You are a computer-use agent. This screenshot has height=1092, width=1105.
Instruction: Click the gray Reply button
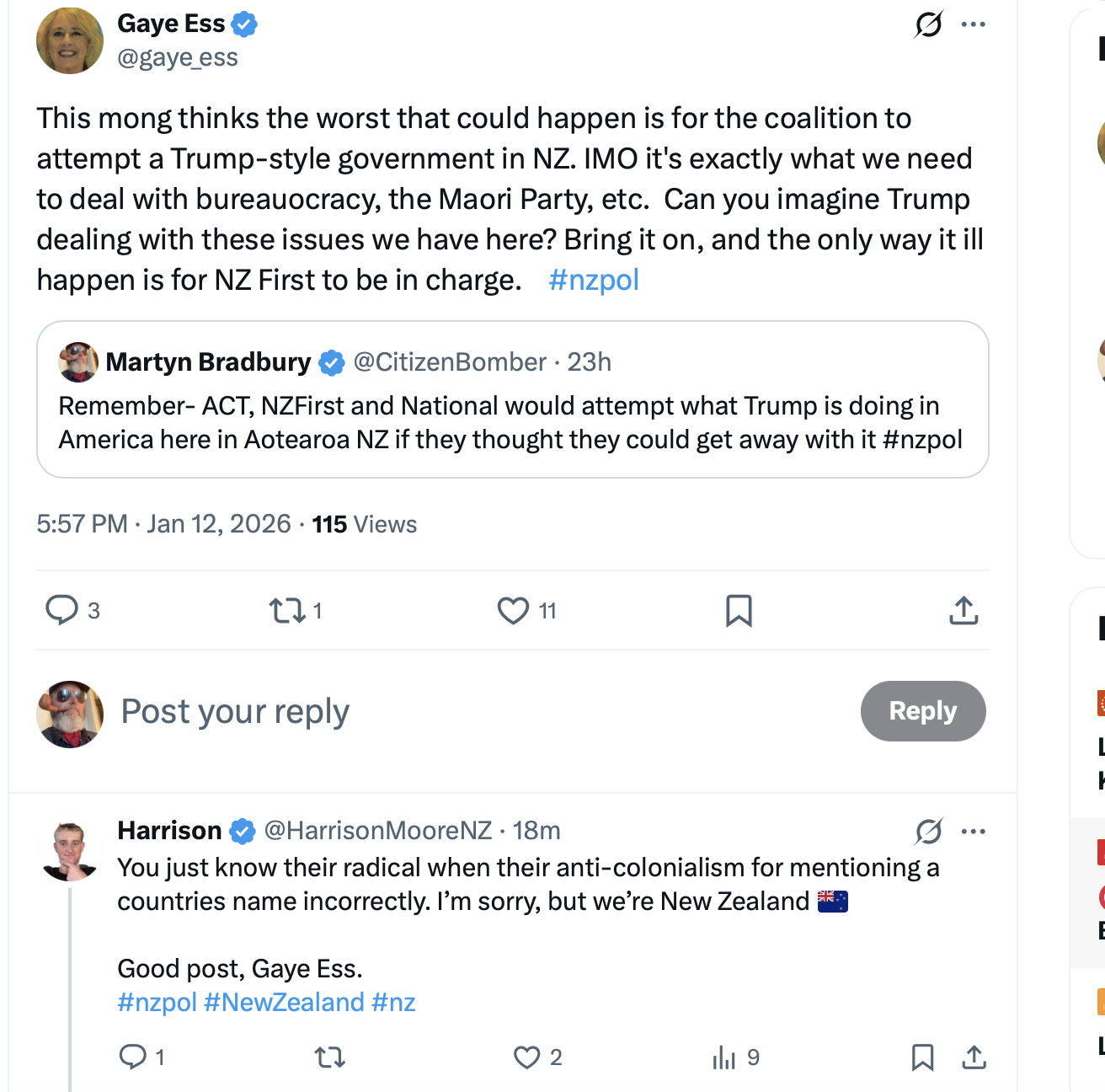tap(922, 711)
